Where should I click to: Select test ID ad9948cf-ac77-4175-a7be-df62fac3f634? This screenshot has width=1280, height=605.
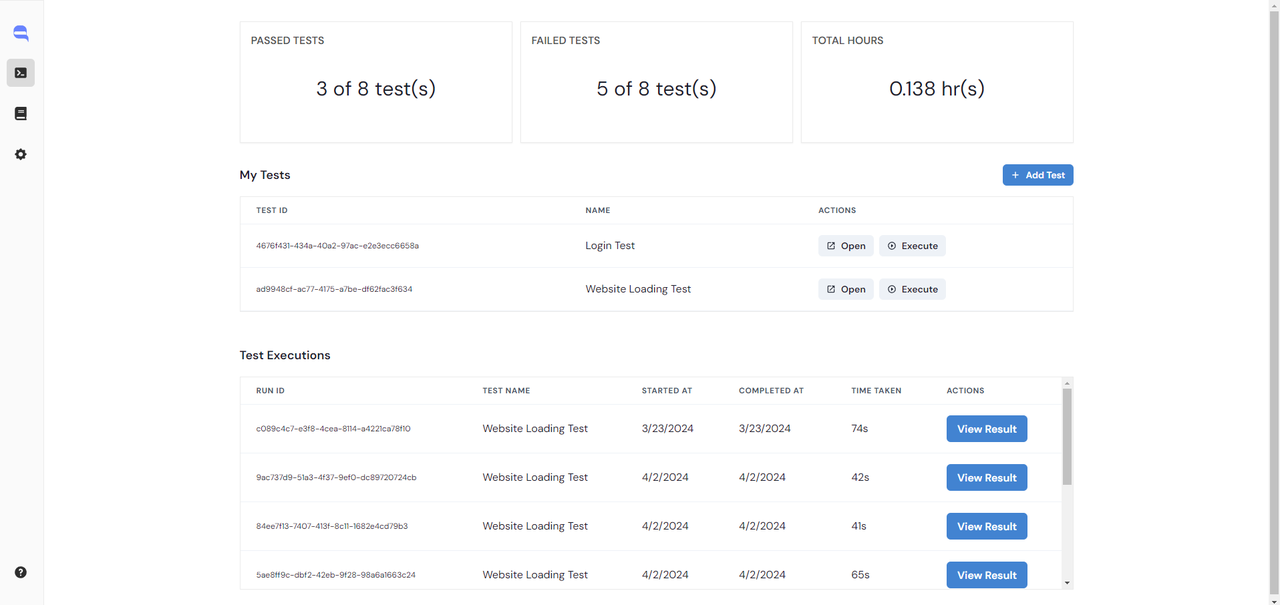(x=334, y=289)
